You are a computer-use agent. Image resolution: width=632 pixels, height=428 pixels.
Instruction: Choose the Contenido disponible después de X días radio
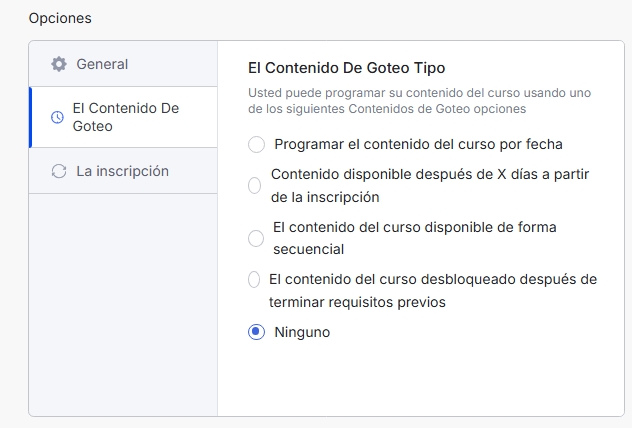254,186
